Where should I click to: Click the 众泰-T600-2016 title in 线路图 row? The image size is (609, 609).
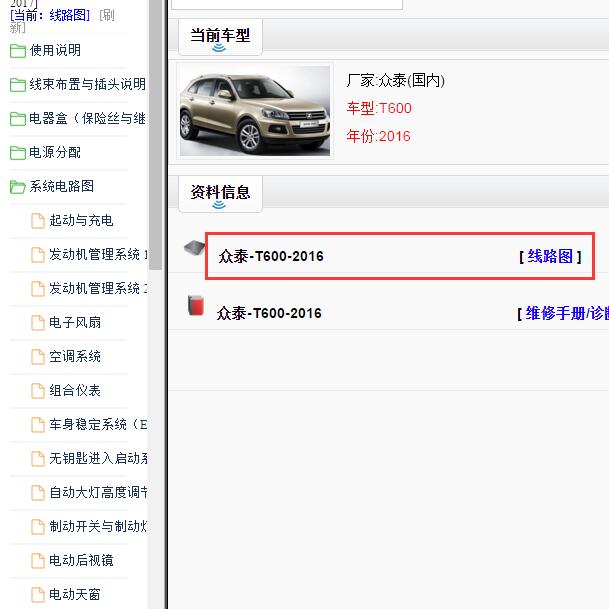point(271,256)
